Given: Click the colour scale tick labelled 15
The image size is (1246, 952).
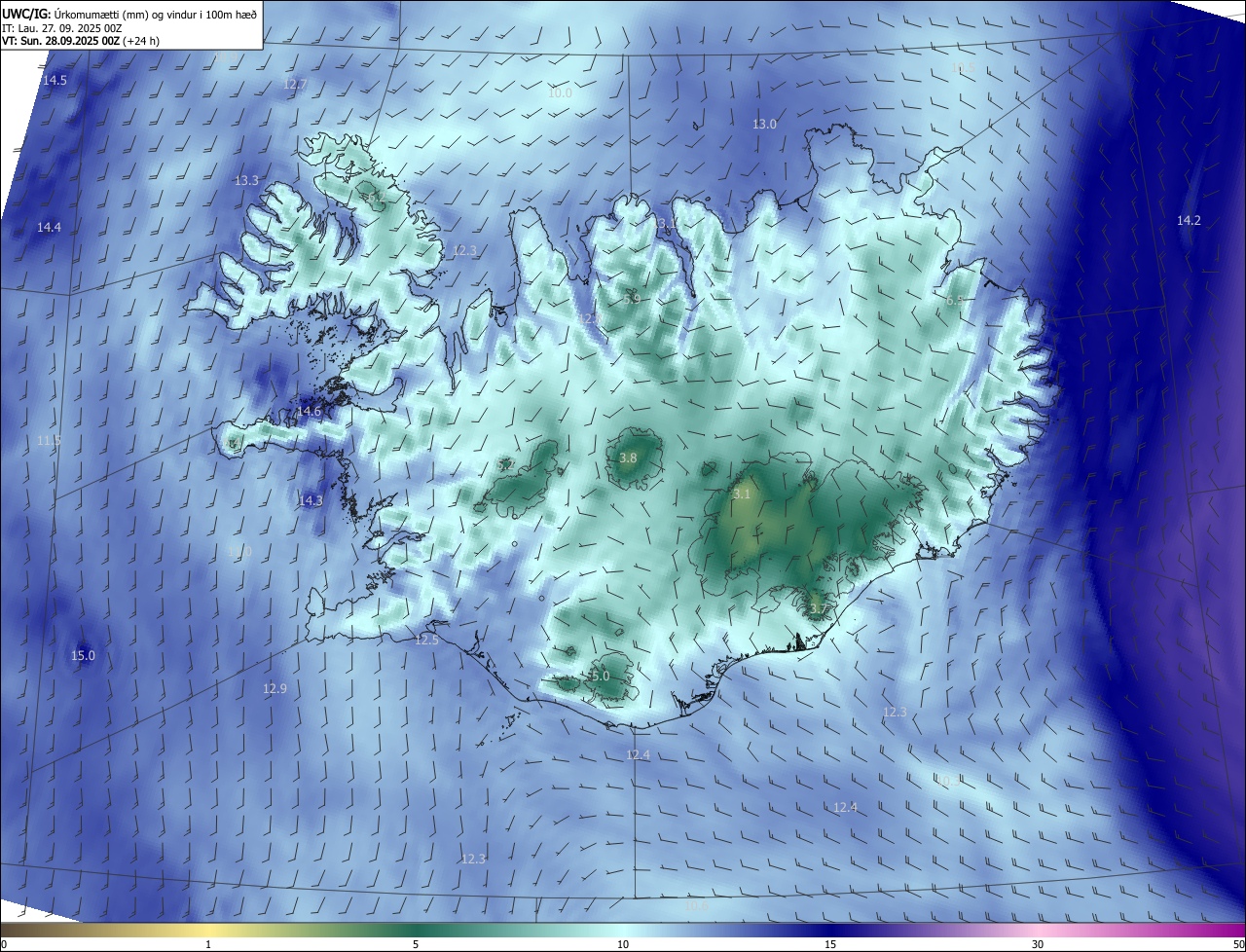Looking at the screenshot, I should (830, 944).
